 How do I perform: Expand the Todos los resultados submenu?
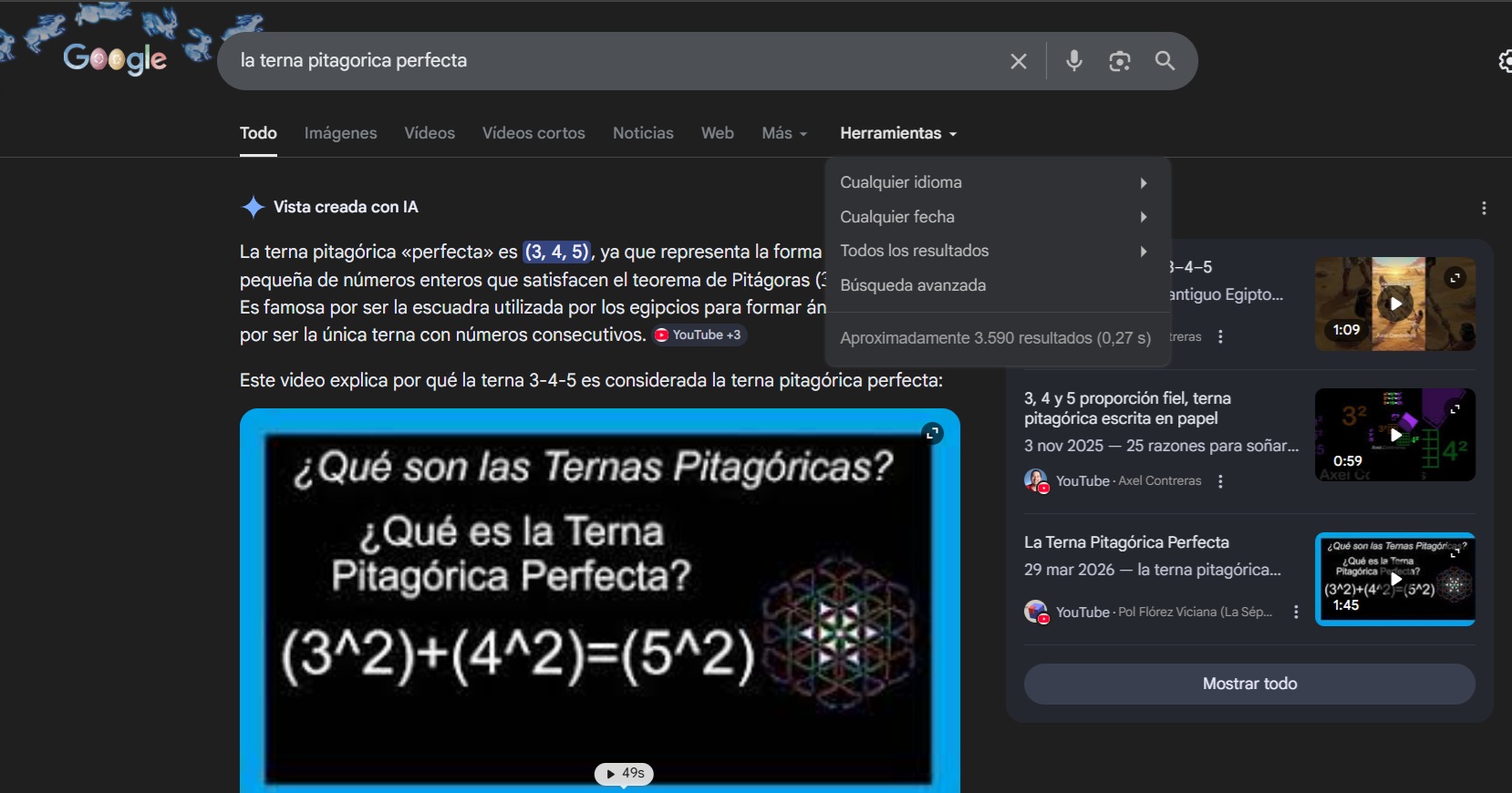(x=997, y=251)
